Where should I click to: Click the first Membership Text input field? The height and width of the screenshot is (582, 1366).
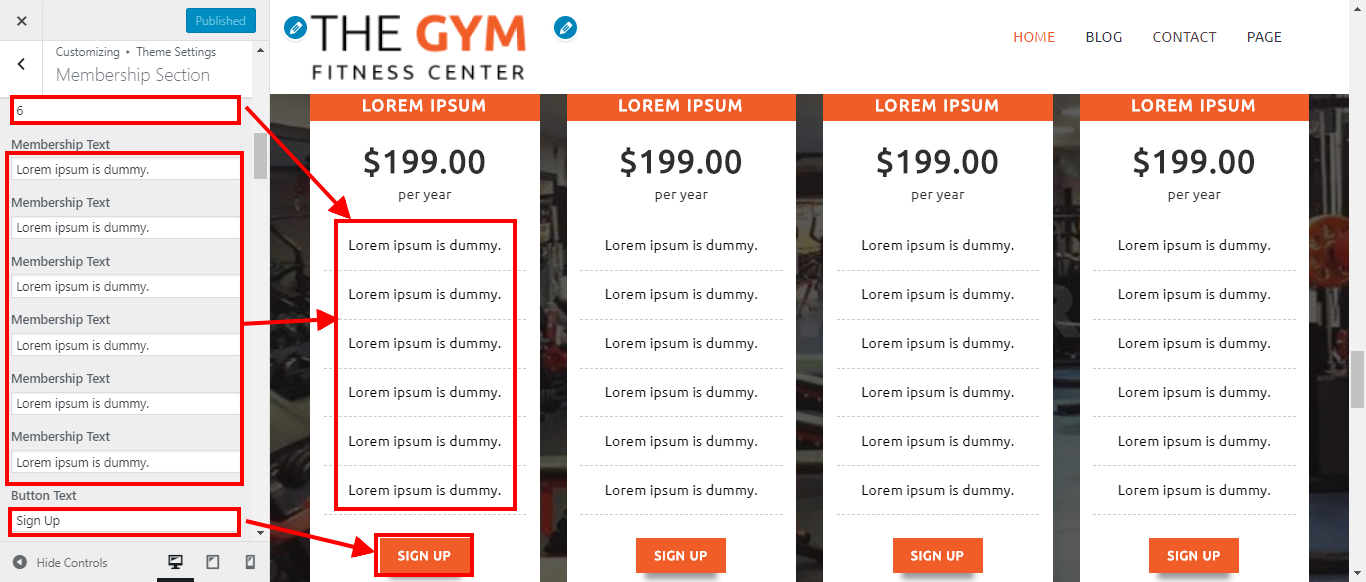click(x=125, y=170)
